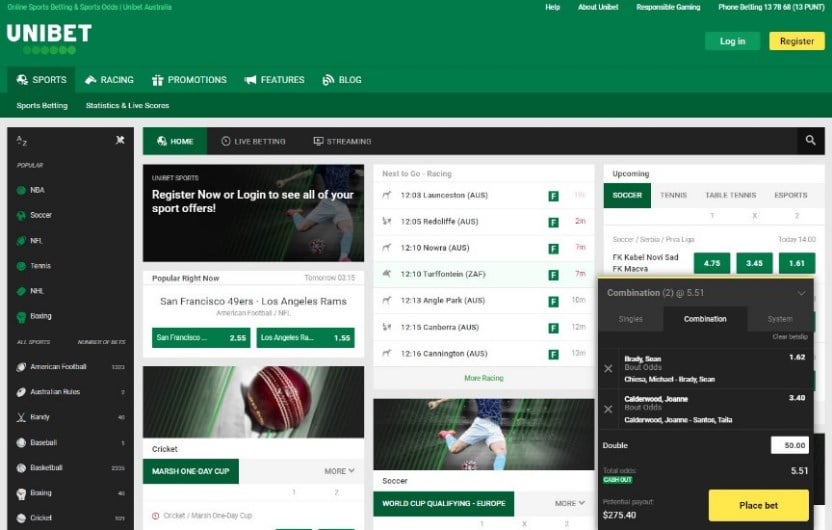The height and width of the screenshot is (530, 832).
Task: Select 4.75 odds for FK Kabel Novi Sad
Action: pyautogui.click(x=712, y=263)
